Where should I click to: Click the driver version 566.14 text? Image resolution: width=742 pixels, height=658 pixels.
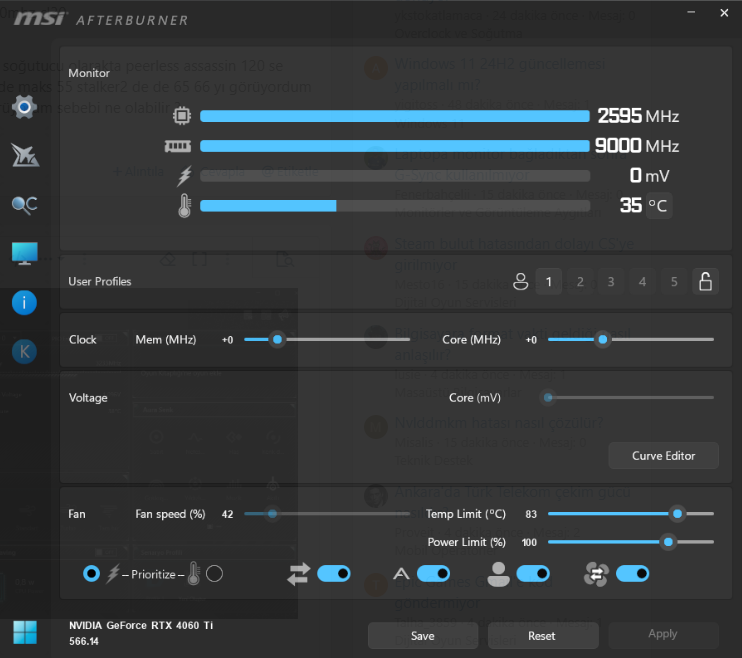coord(84,641)
